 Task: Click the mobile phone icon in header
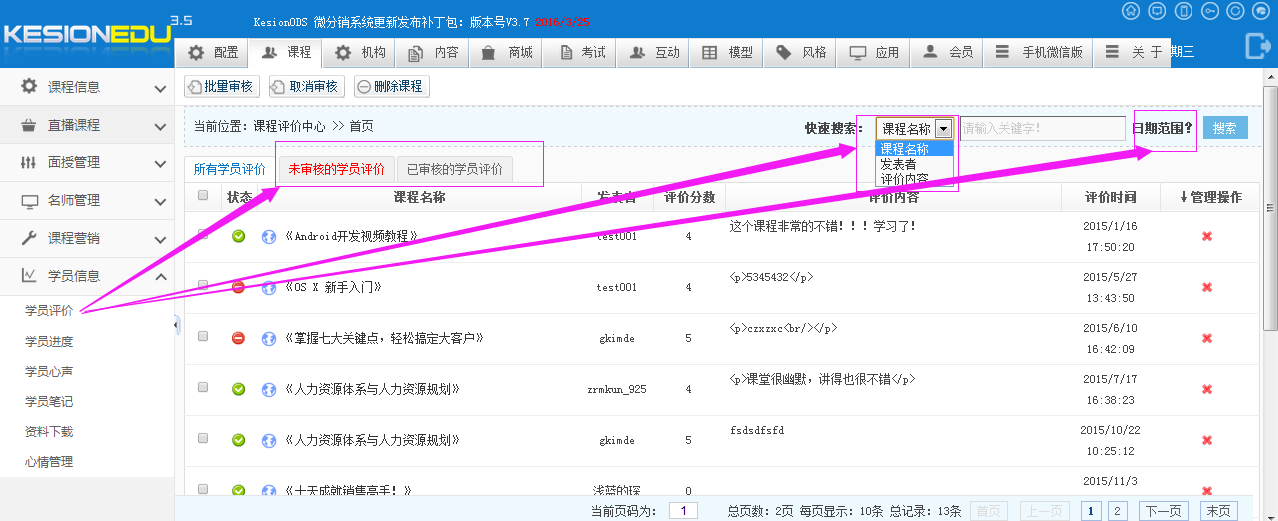tap(1184, 11)
